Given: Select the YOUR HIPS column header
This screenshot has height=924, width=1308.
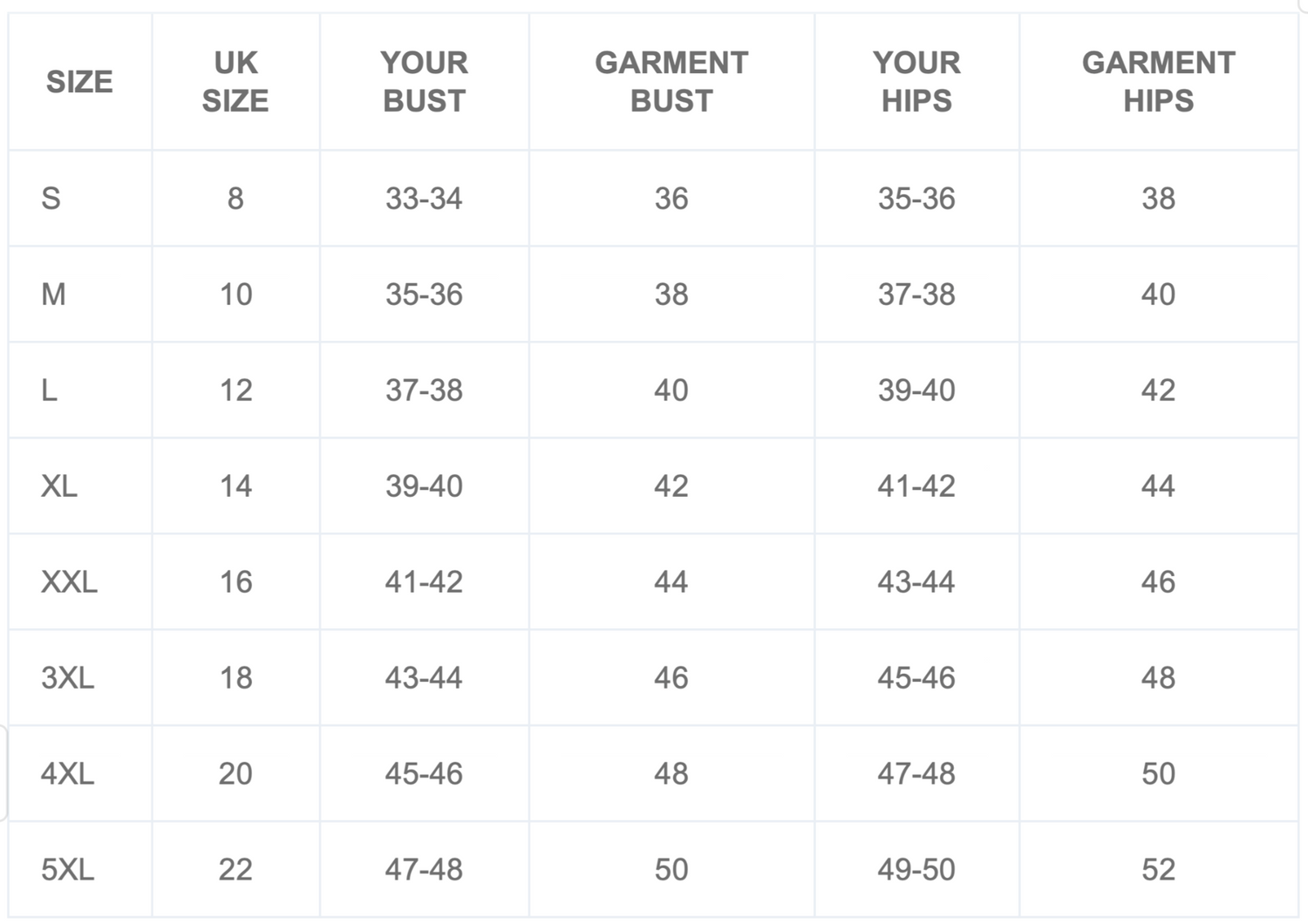Looking at the screenshot, I should [x=916, y=82].
